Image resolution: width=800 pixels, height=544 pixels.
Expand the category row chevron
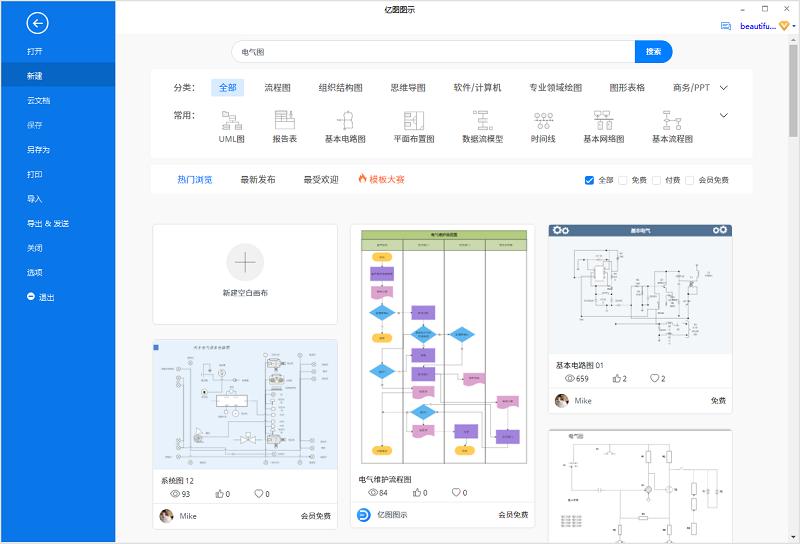[x=723, y=88]
